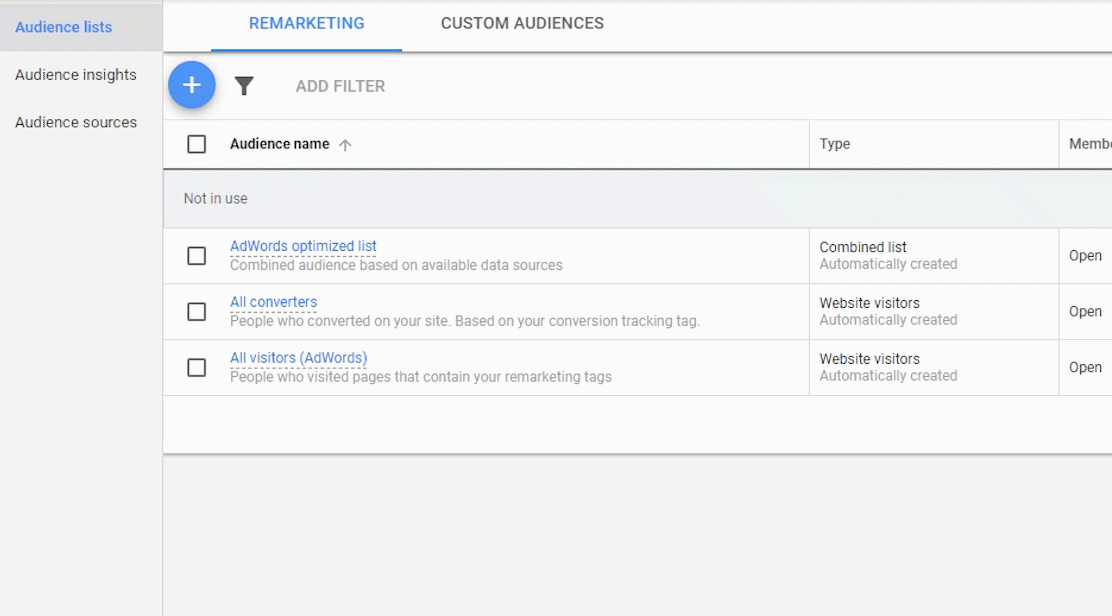This screenshot has height=616, width=1112.
Task: Open the All converters audience link
Action: point(273,302)
